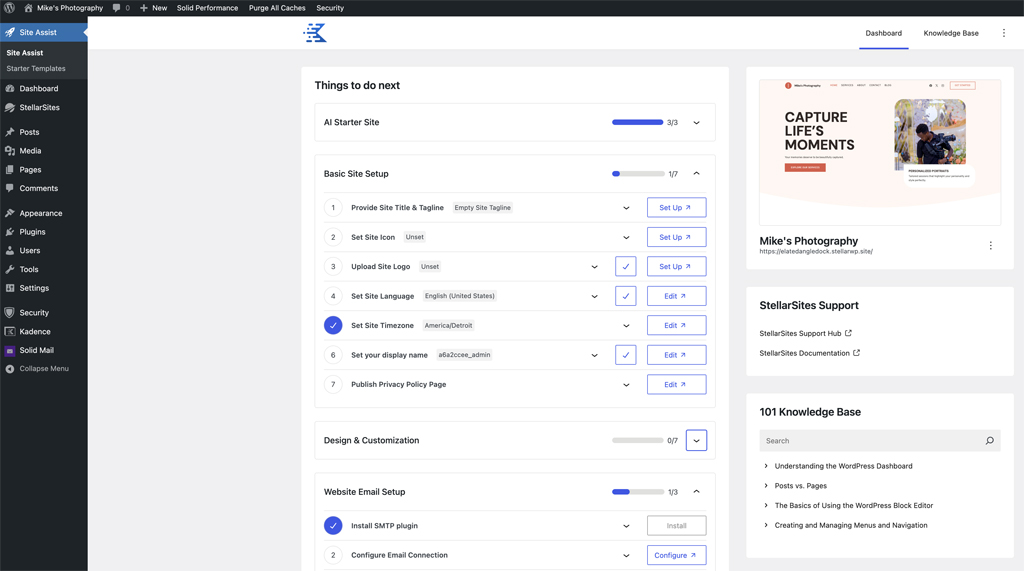Screen dimensions: 1024x571
Task: Click the AI Starter Site progress bar
Action: pyautogui.click(x=637, y=122)
